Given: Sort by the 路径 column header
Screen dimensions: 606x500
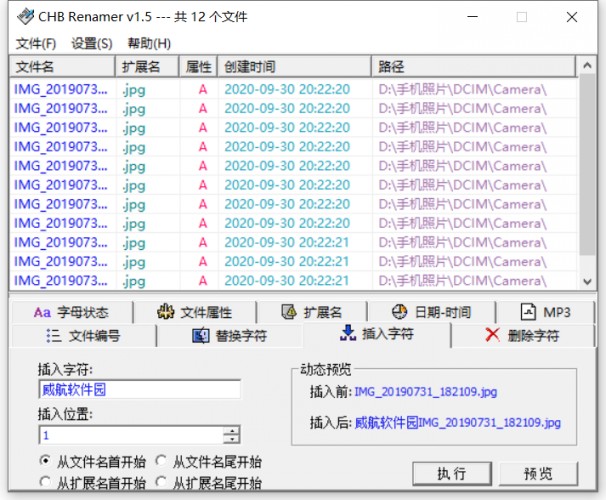Looking at the screenshot, I should 473,66.
